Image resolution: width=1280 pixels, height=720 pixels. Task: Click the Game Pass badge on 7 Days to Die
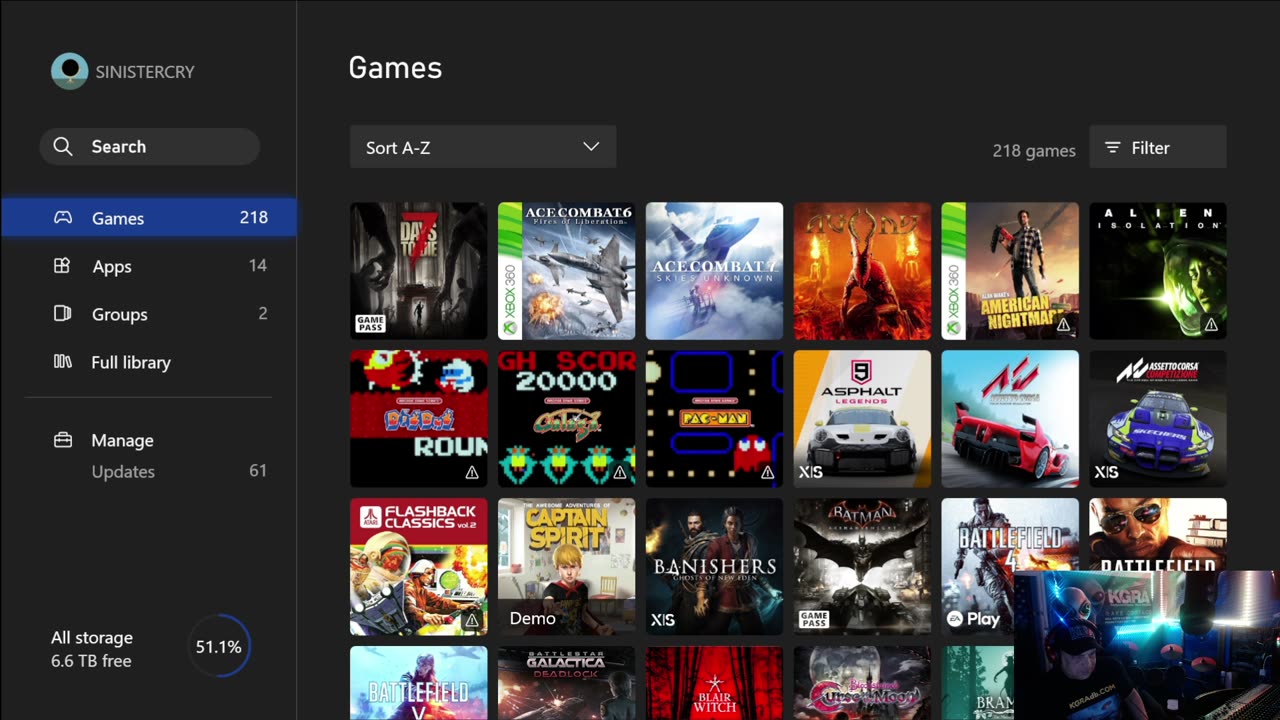tap(370, 323)
